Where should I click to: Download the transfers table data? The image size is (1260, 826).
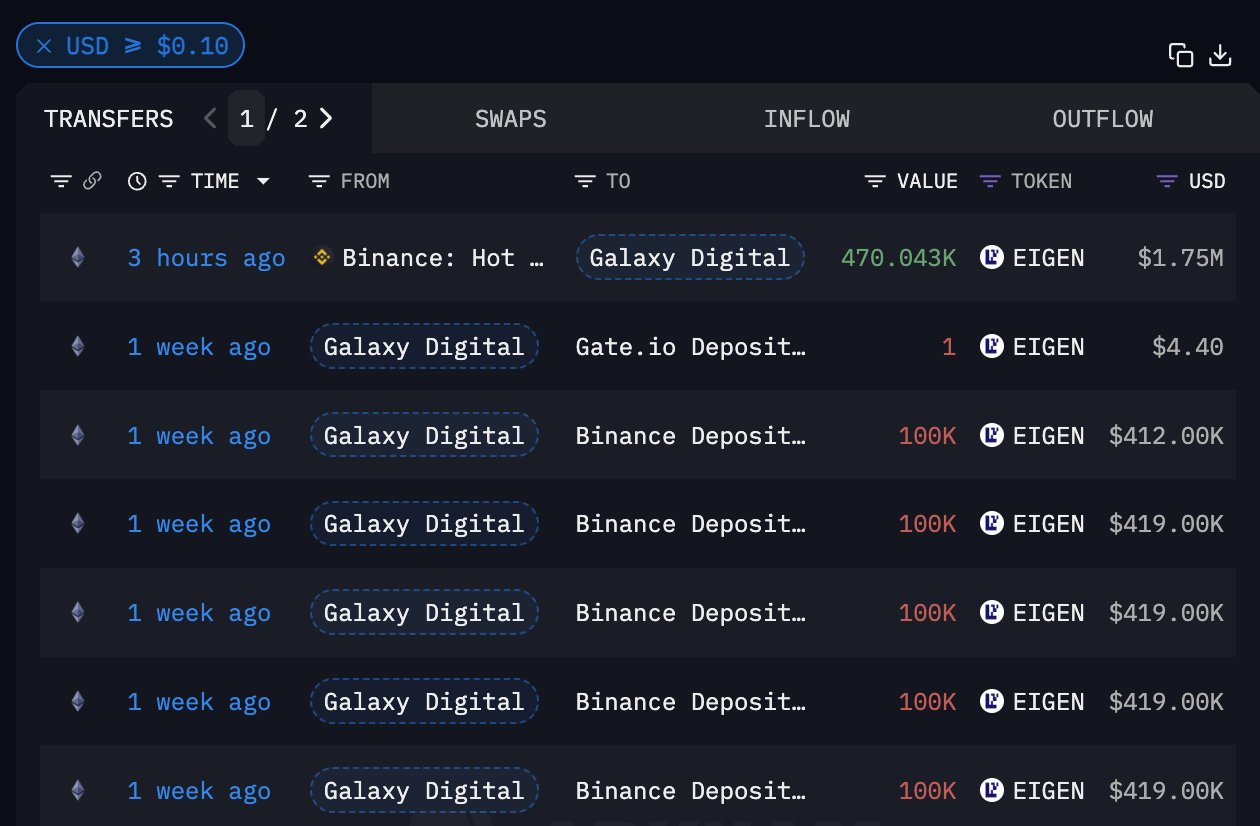[x=1220, y=56]
